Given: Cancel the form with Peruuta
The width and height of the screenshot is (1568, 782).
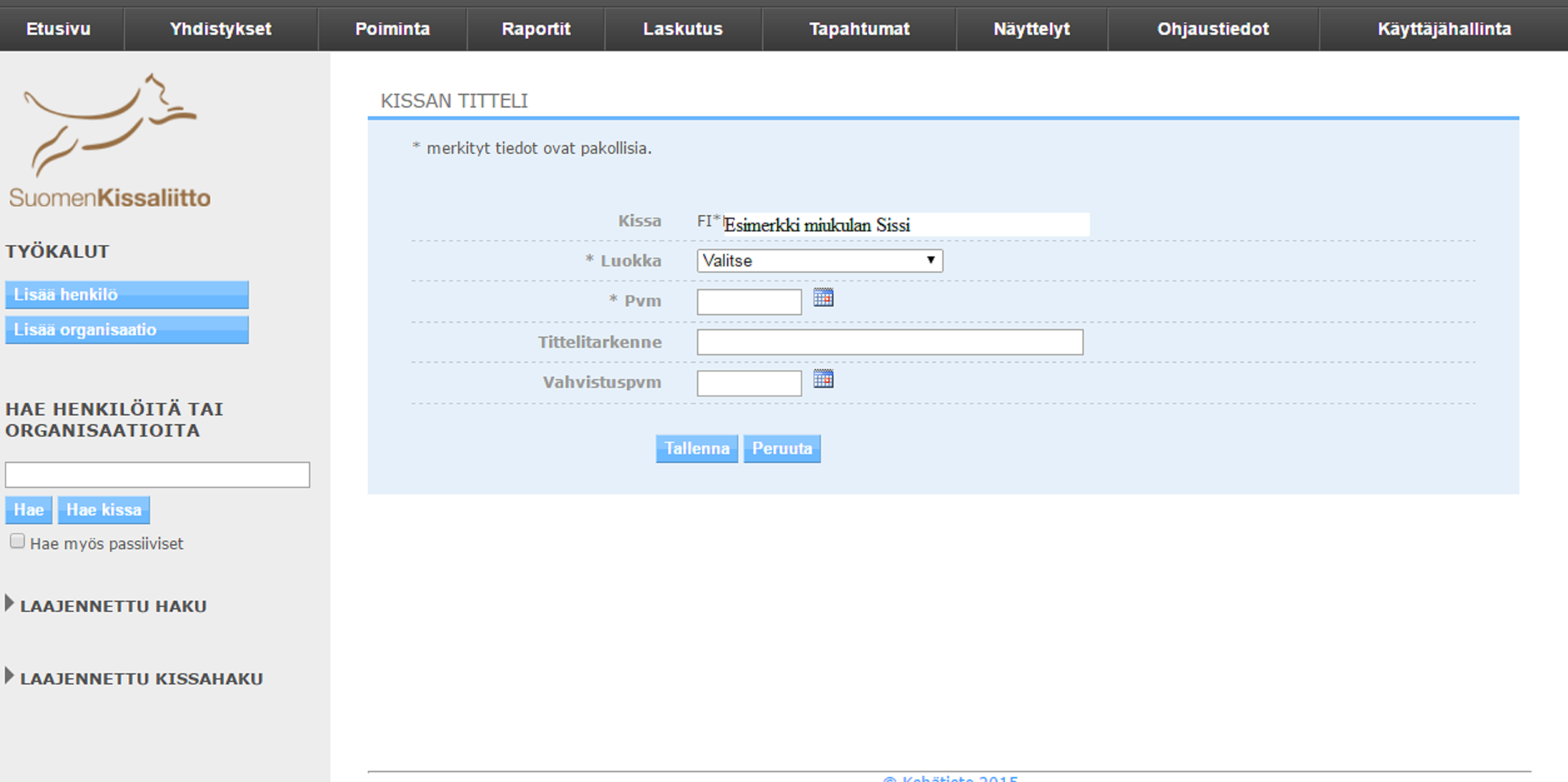Looking at the screenshot, I should point(781,449).
